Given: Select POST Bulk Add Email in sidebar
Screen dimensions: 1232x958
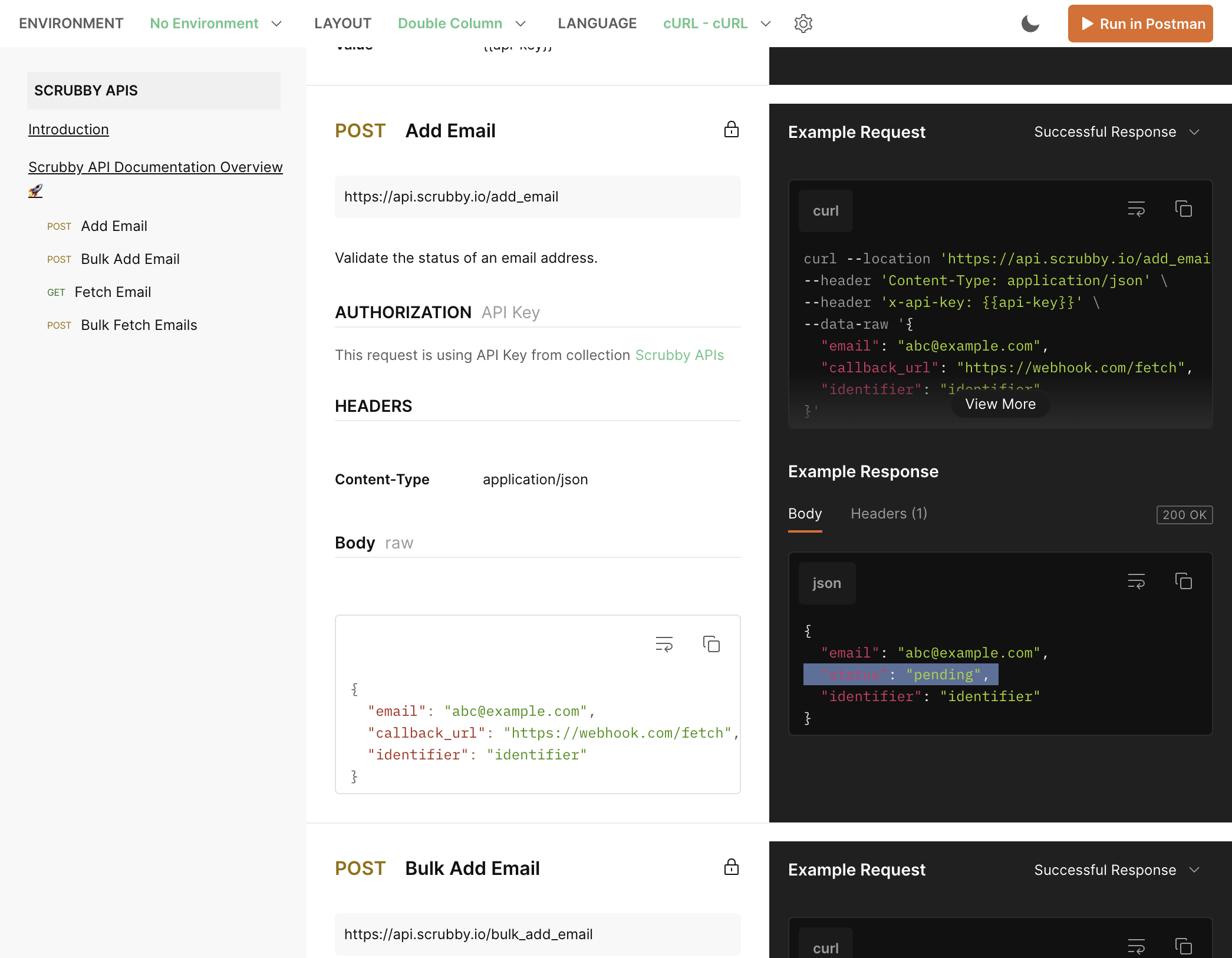Looking at the screenshot, I should pyautogui.click(x=113, y=259).
